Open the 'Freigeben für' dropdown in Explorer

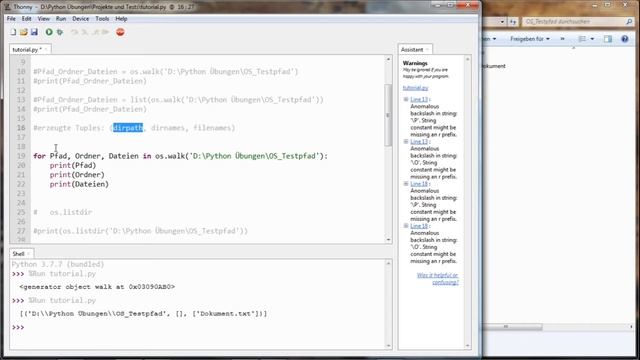click(530, 39)
